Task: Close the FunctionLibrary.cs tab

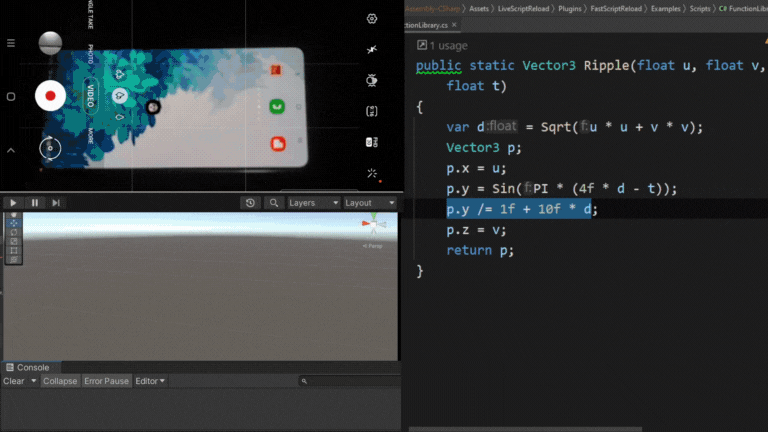Action: point(454,25)
